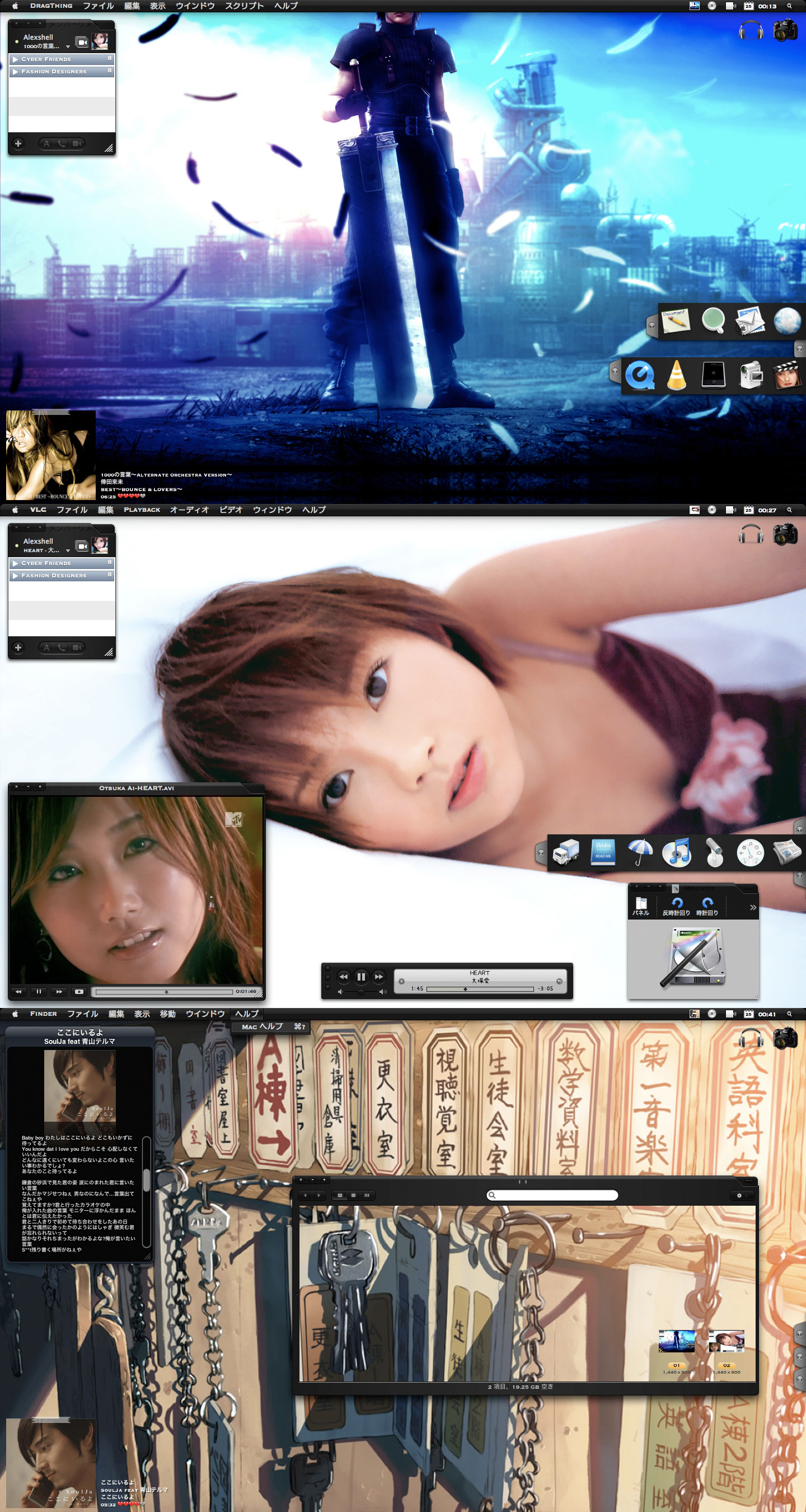Switch the Finder window to icon view
Image resolution: width=806 pixels, height=1512 pixels.
click(x=340, y=1195)
